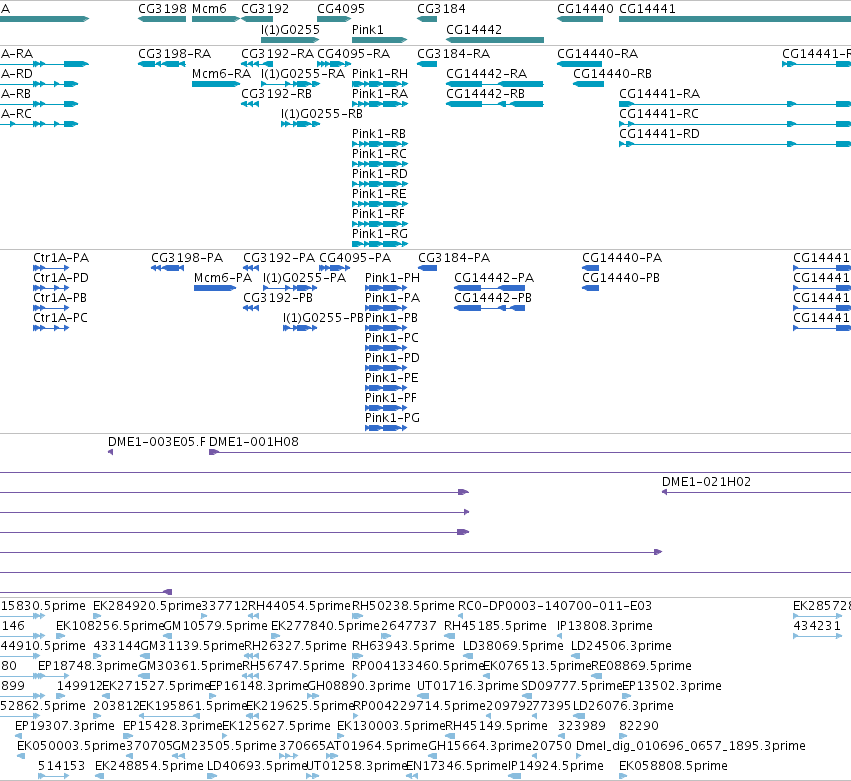Click the Ctr1A-PA protein label
This screenshot has width=851, height=781.
click(61, 258)
